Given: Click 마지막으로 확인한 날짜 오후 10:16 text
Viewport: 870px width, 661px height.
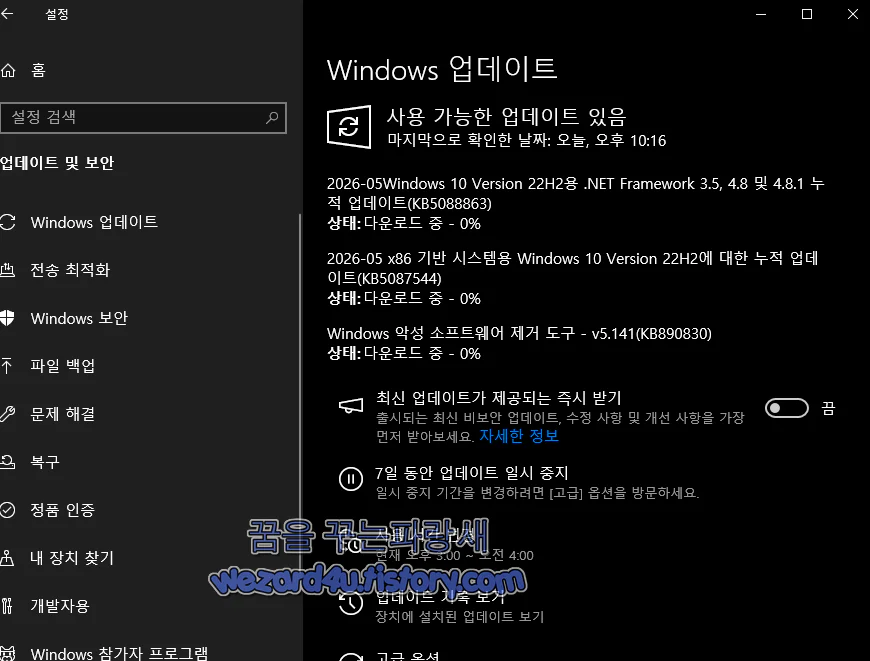Looking at the screenshot, I should coord(527,140).
